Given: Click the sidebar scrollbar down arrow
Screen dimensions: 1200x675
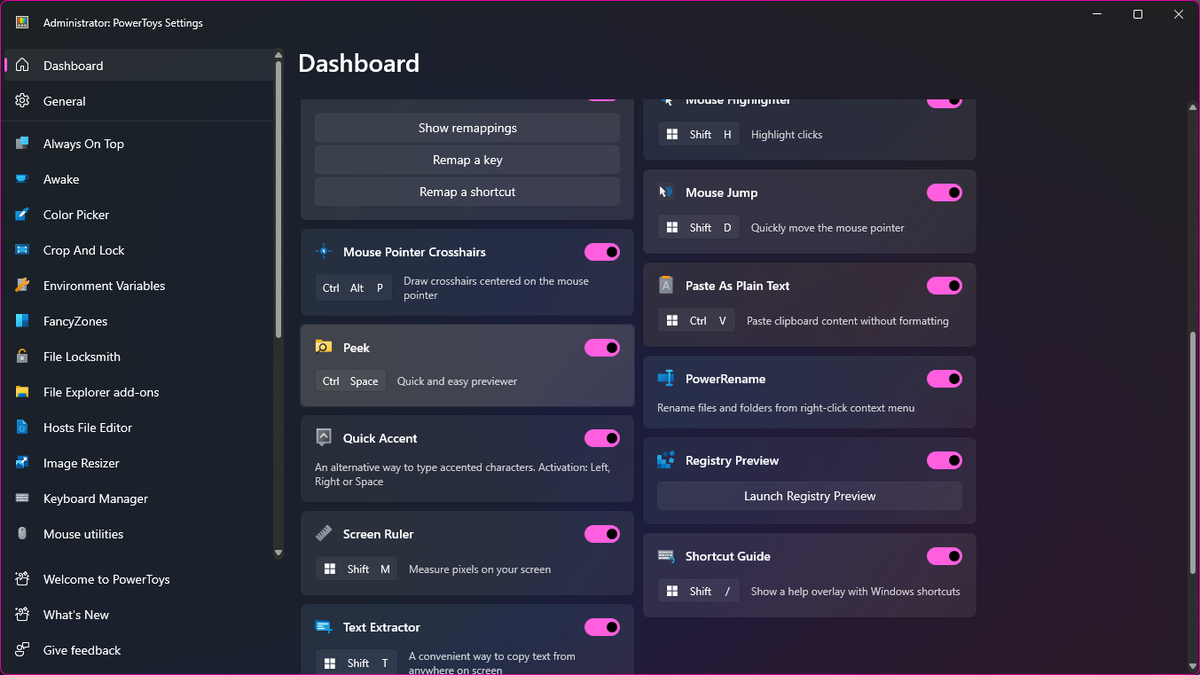Looking at the screenshot, I should [x=278, y=553].
